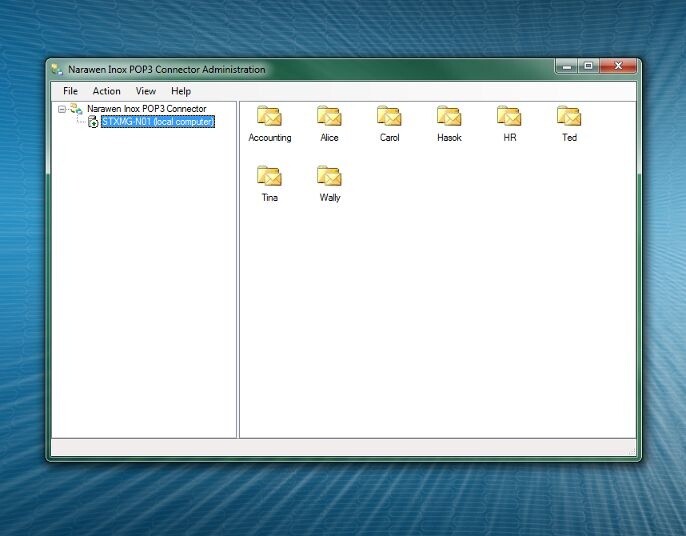This screenshot has width=686, height=536.
Task: Select the Alice mailbox folder icon
Action: coord(329,116)
